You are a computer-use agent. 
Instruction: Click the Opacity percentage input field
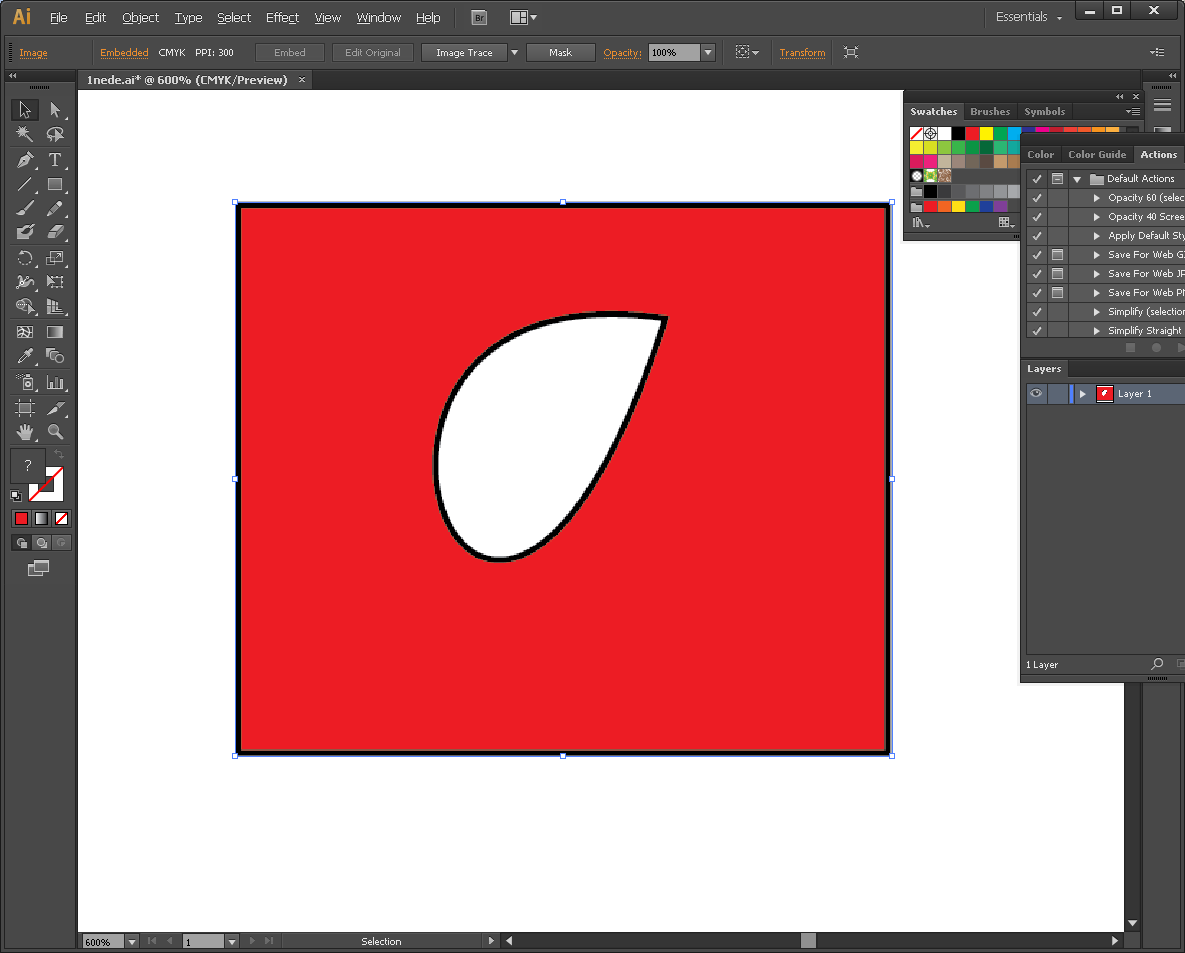(674, 52)
